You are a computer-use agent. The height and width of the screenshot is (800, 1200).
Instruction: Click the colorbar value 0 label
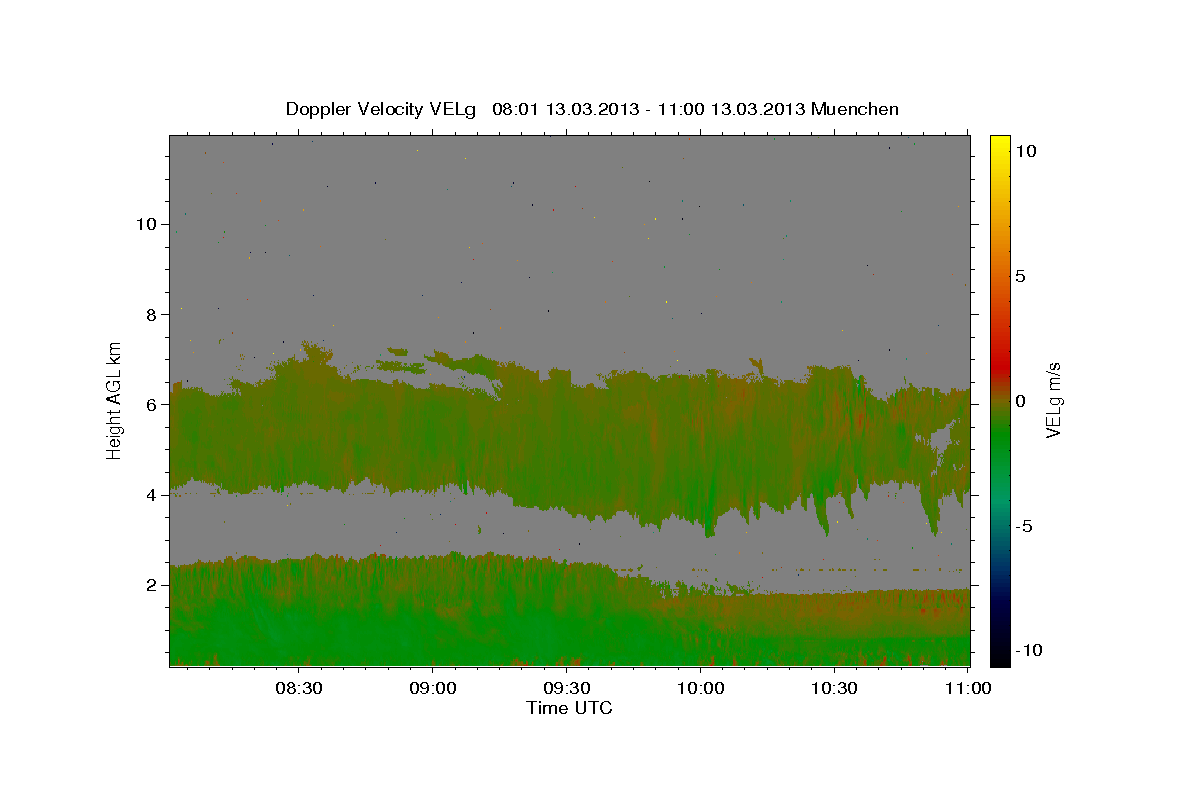click(x=1020, y=401)
